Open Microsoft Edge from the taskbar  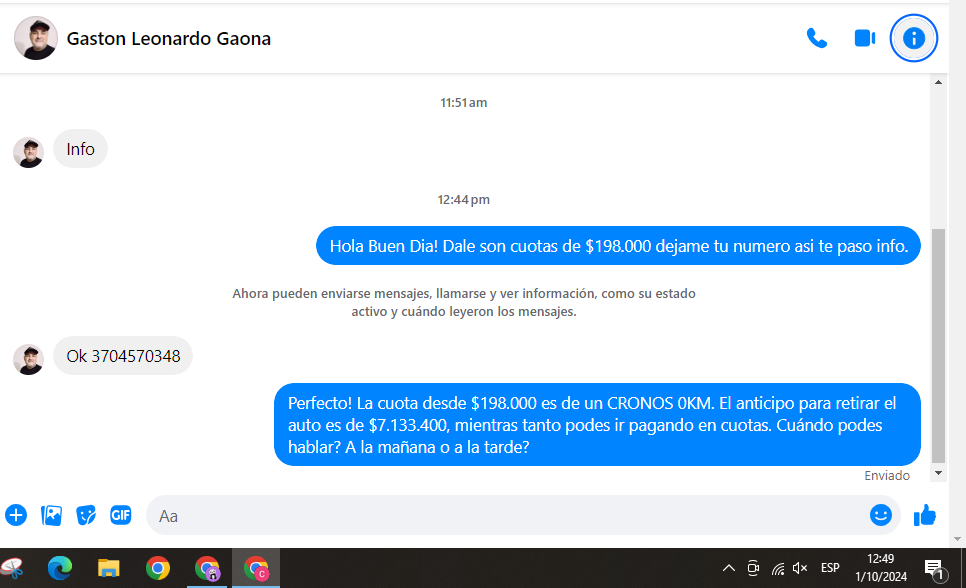coord(60,568)
